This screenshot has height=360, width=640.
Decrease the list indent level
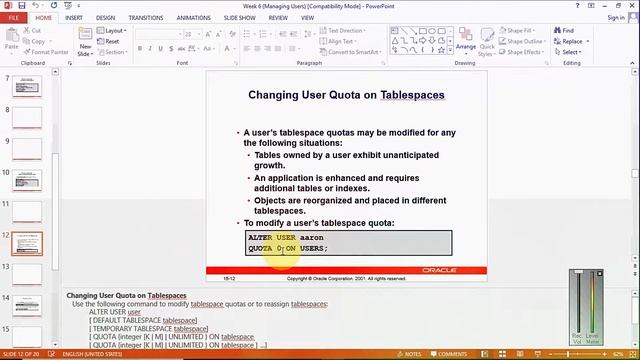(283, 34)
